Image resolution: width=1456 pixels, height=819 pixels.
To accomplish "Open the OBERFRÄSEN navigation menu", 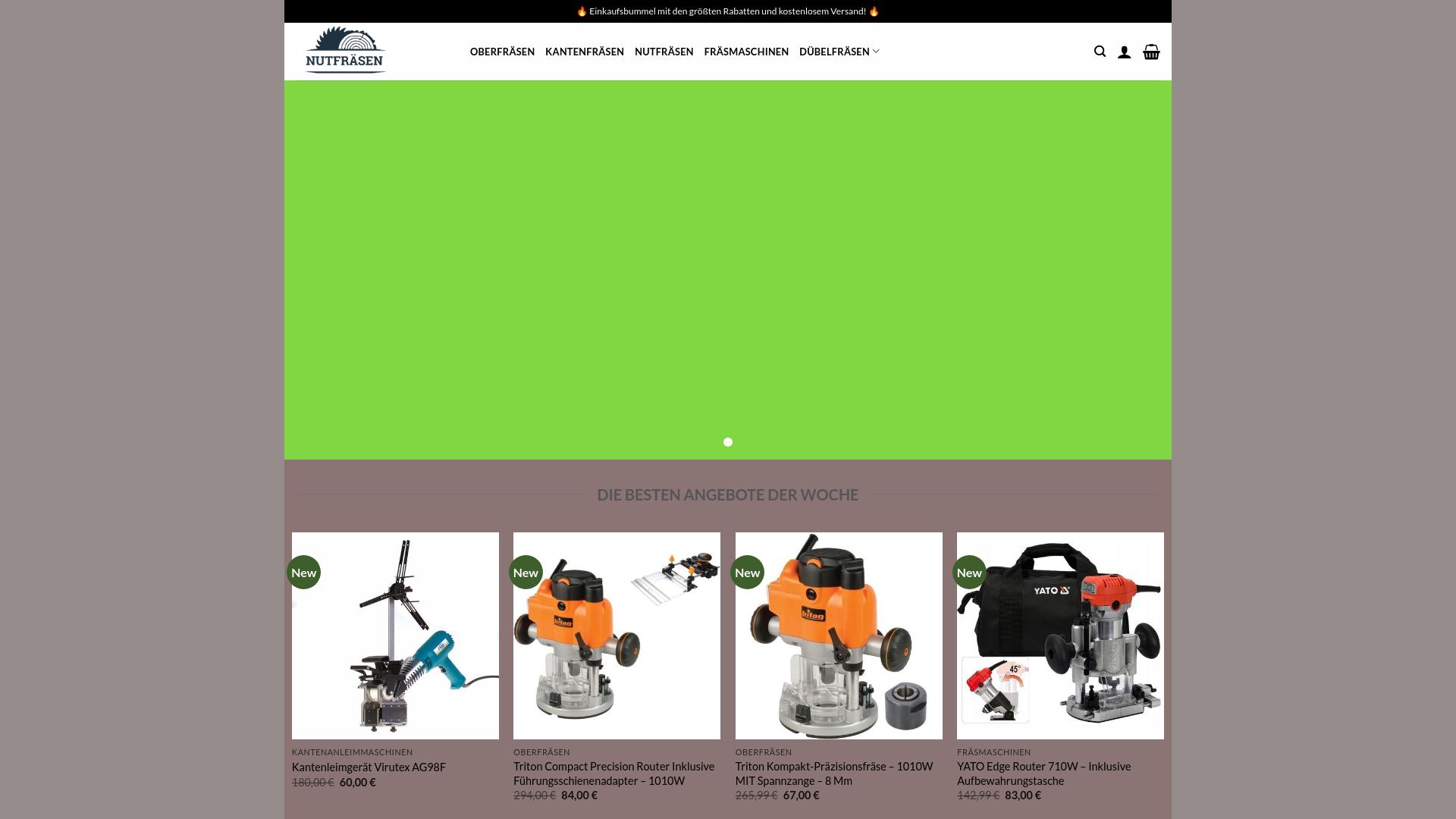I will pyautogui.click(x=501, y=52).
